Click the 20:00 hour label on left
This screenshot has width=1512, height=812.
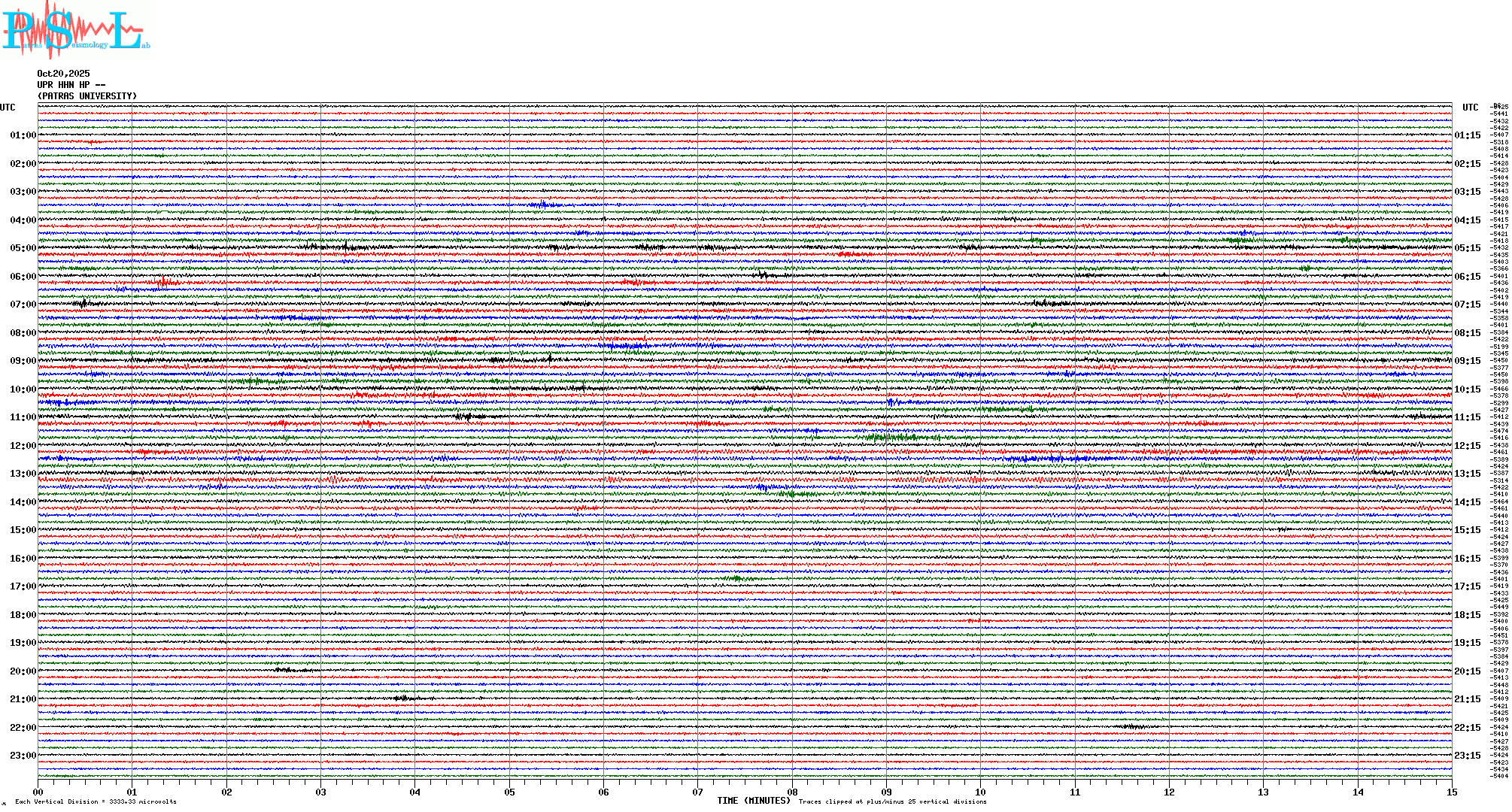(x=23, y=671)
